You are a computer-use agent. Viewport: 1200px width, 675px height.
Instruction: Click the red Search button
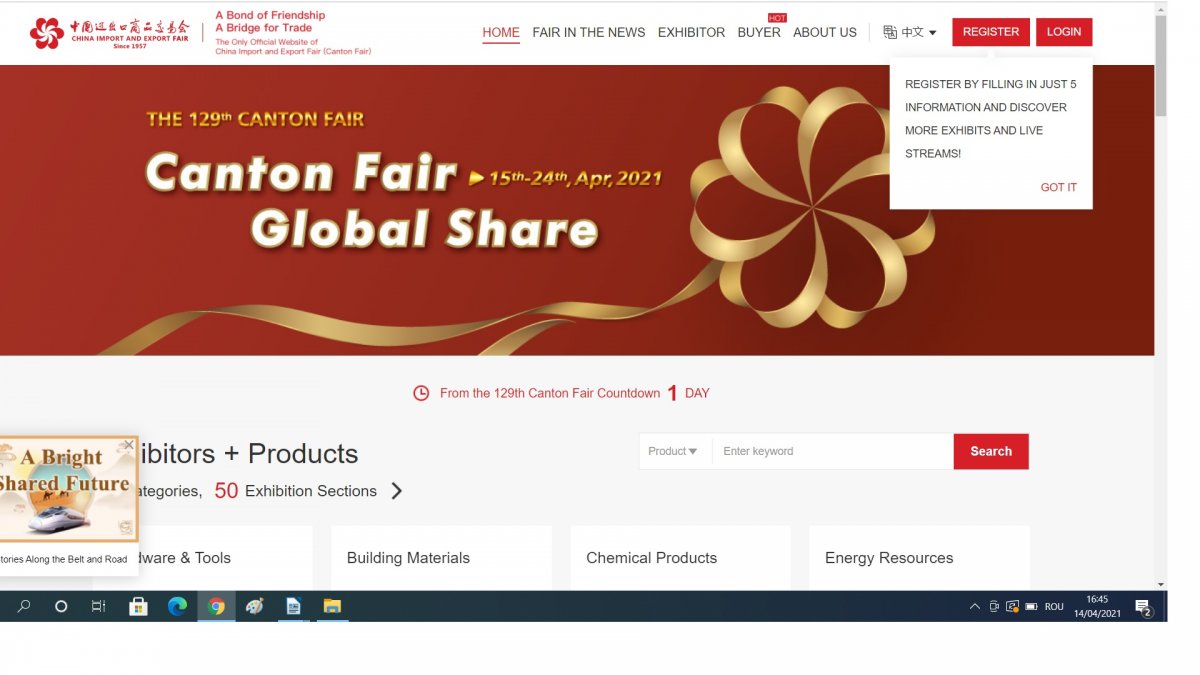click(991, 451)
